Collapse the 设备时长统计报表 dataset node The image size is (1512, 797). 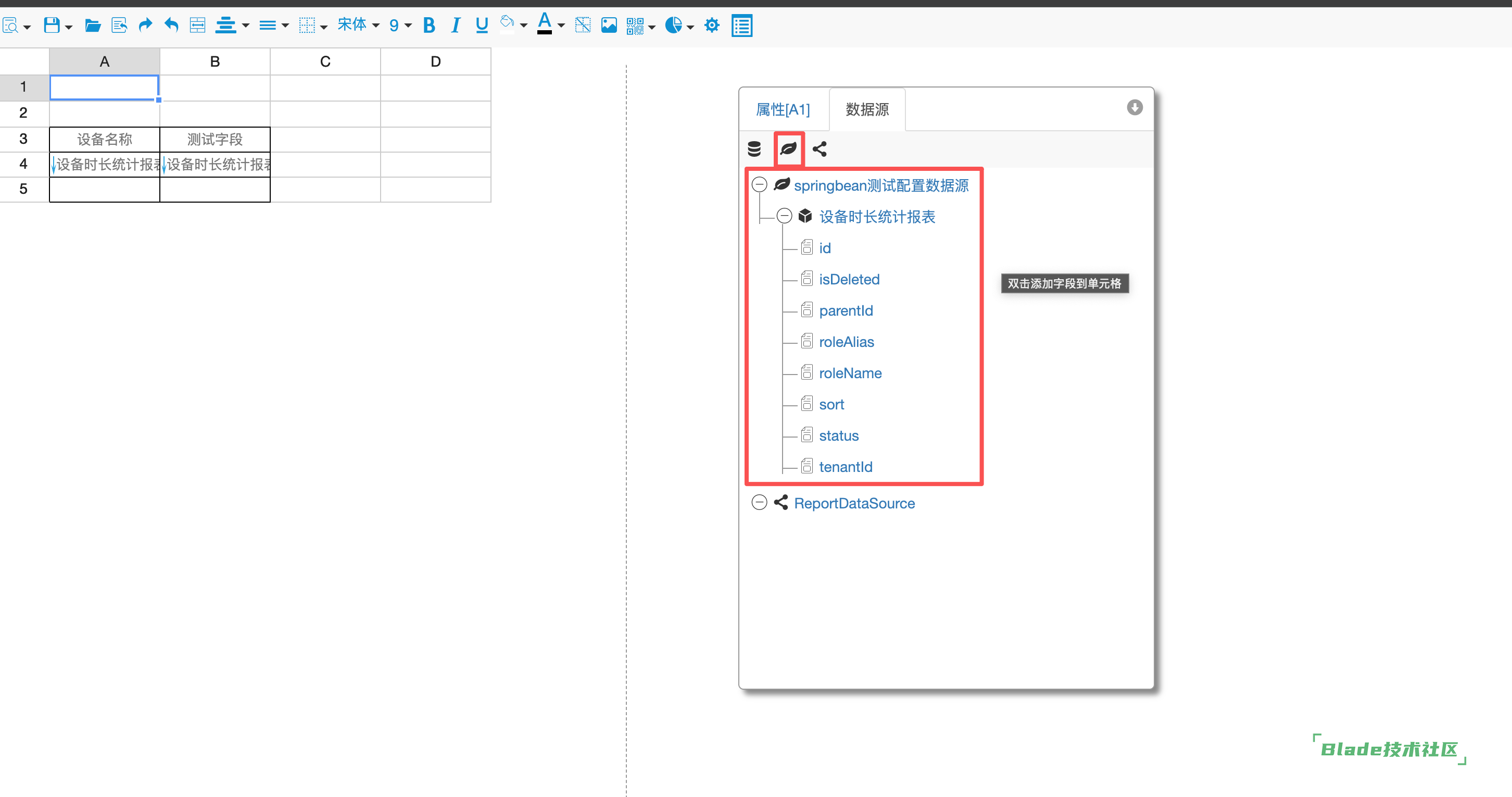coord(785,216)
